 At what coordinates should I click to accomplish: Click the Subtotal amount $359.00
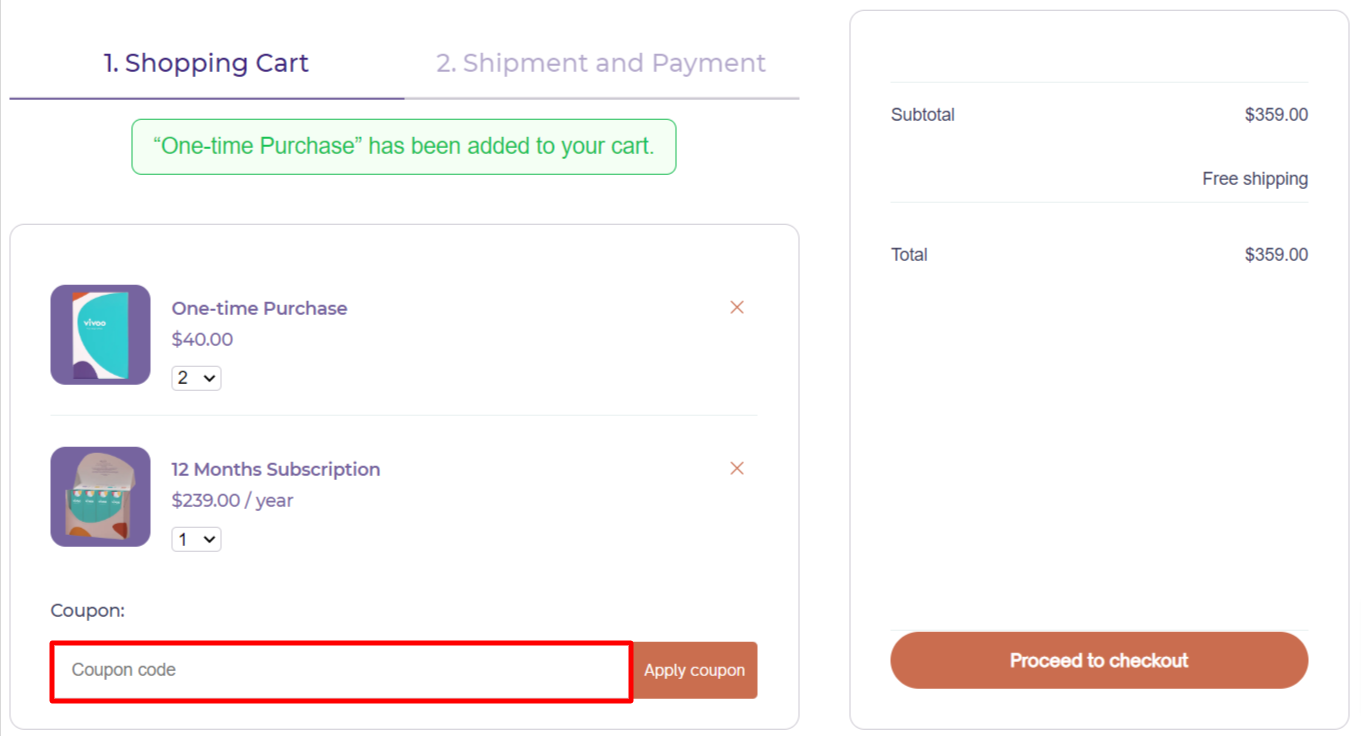coord(1276,115)
